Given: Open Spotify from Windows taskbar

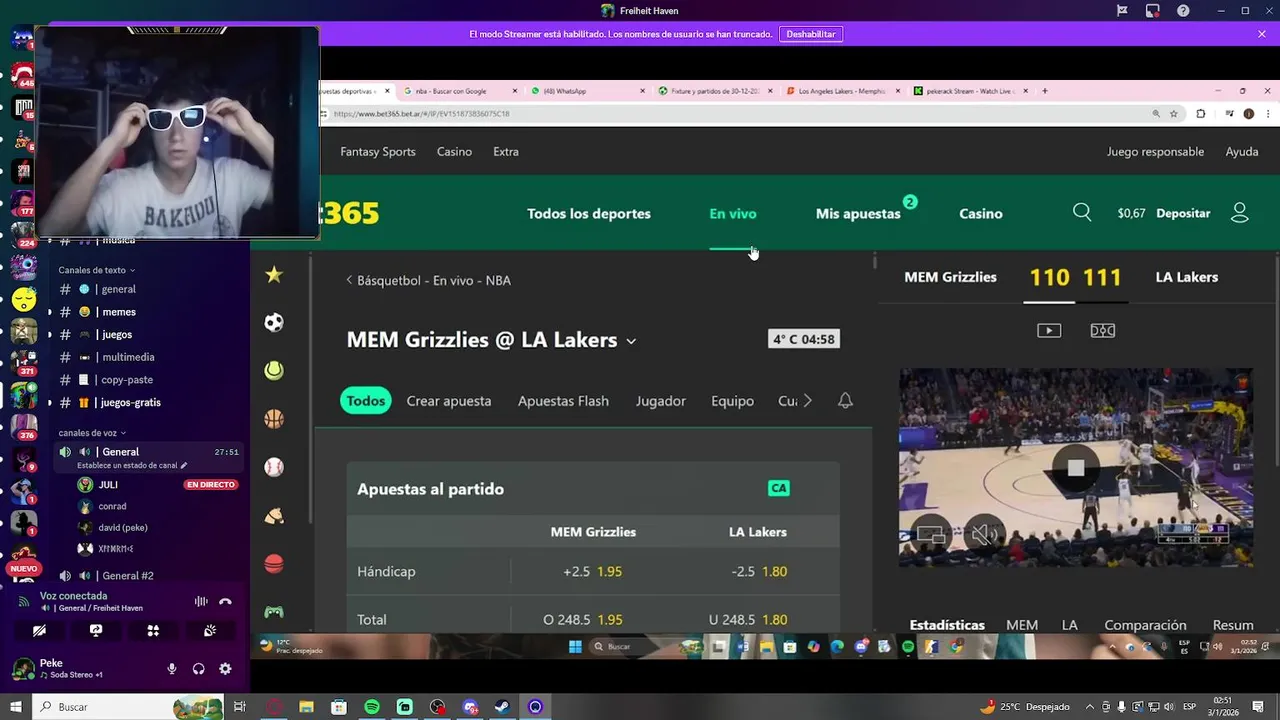Looking at the screenshot, I should (372, 707).
